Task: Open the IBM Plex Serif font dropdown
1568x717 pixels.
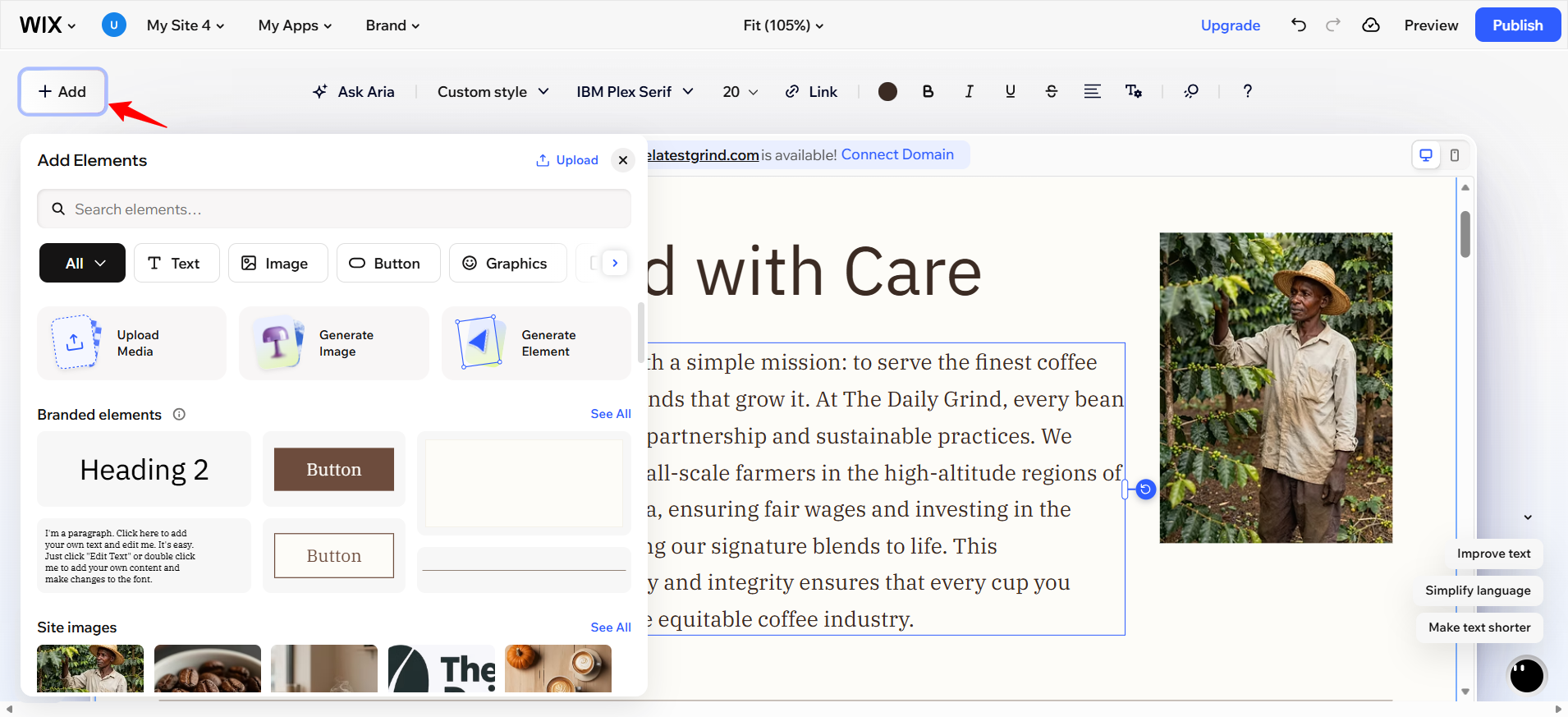Action: point(635,91)
